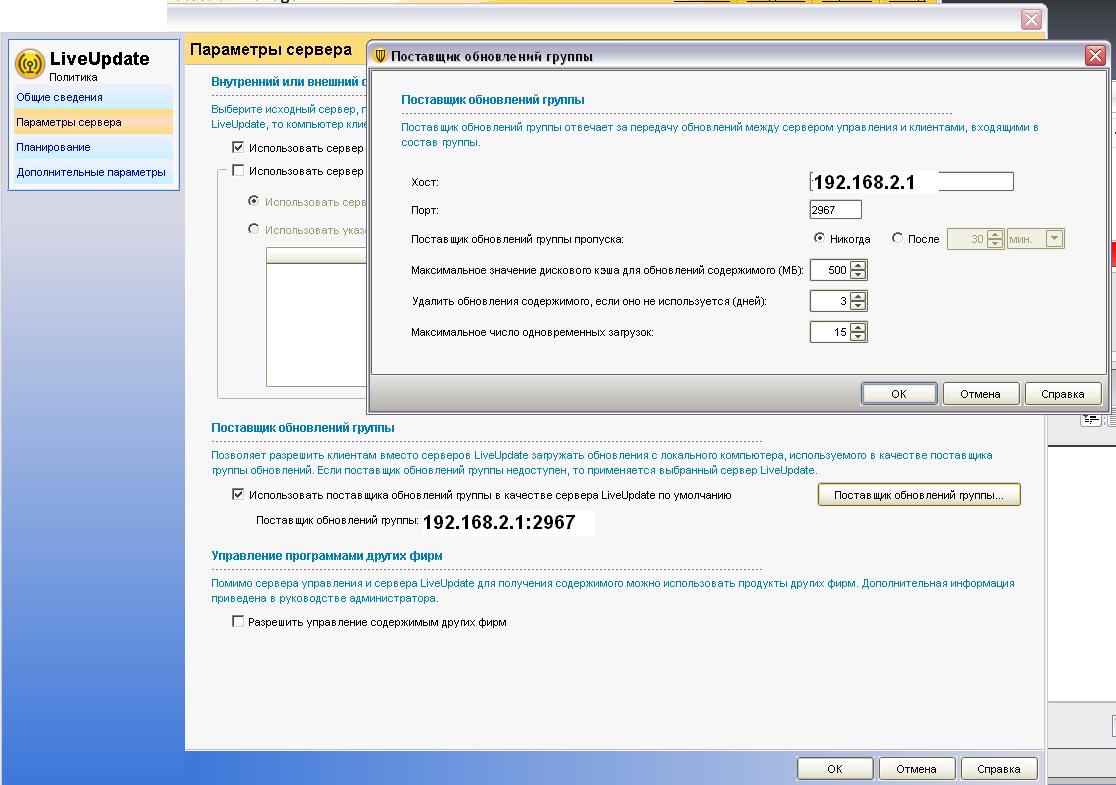Decrease disk cache size below 500
The height and width of the screenshot is (785, 1116).
point(858,275)
